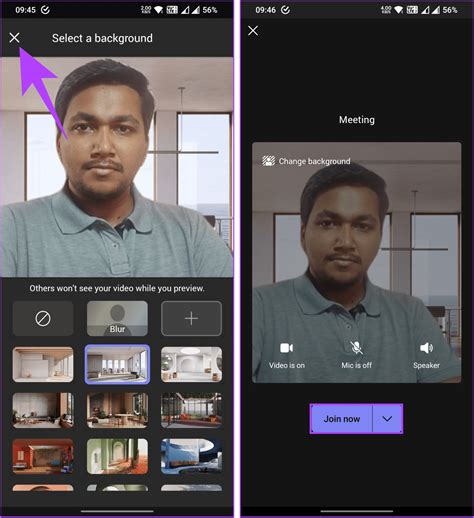Choose the white minimalist room background
Viewport: 474px width, 518px height.
click(x=43, y=364)
